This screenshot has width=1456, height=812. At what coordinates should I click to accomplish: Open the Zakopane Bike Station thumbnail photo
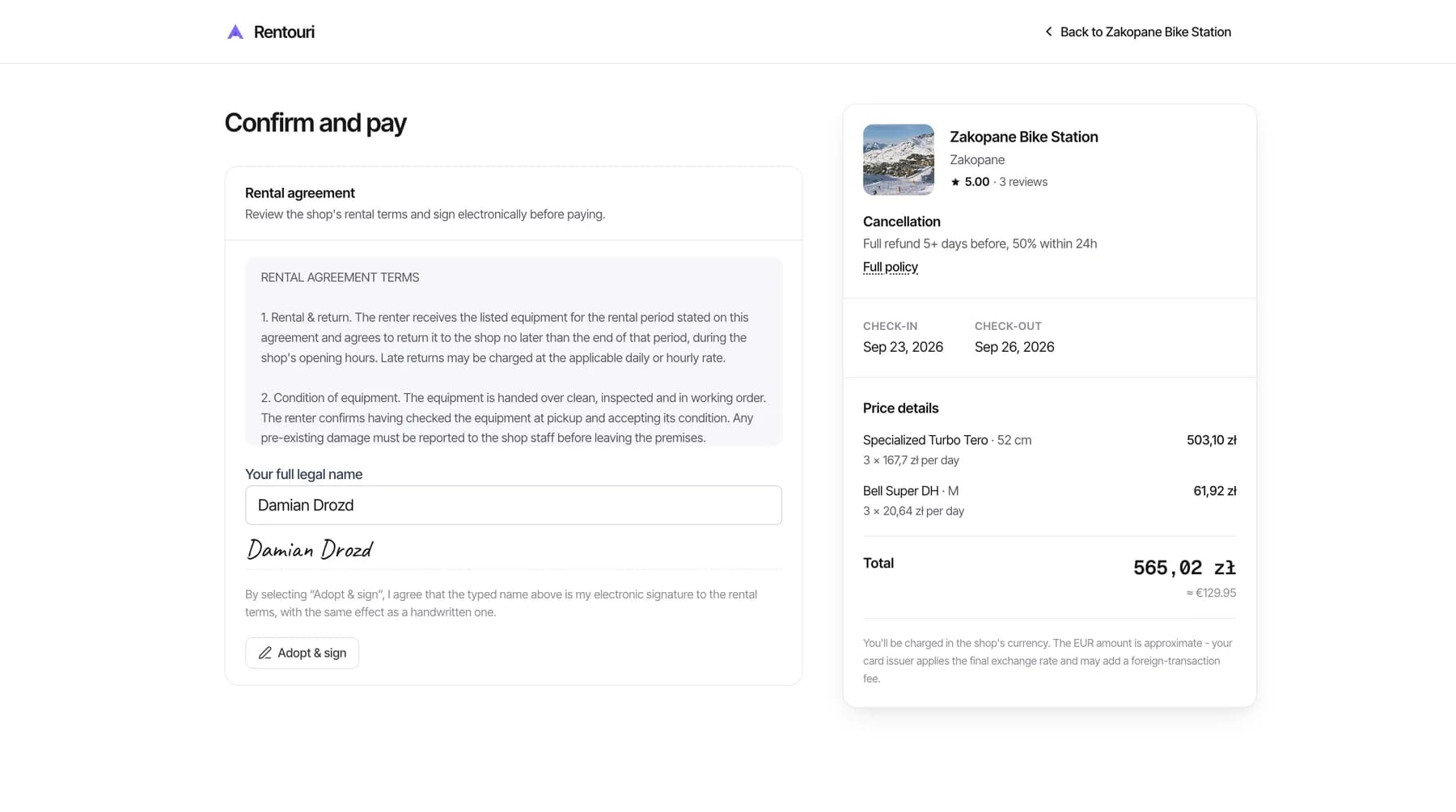tap(899, 159)
